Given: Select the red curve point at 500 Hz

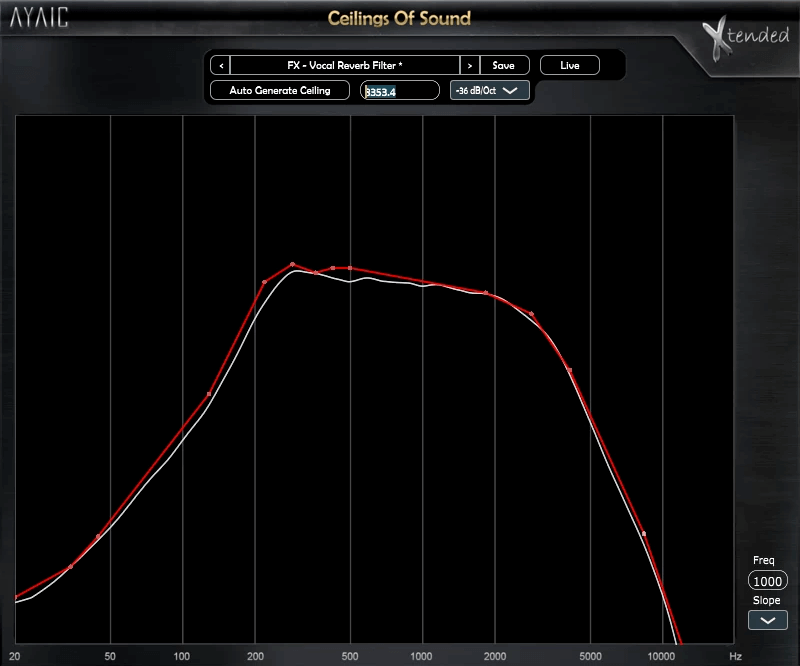Looking at the screenshot, I should point(349,268).
